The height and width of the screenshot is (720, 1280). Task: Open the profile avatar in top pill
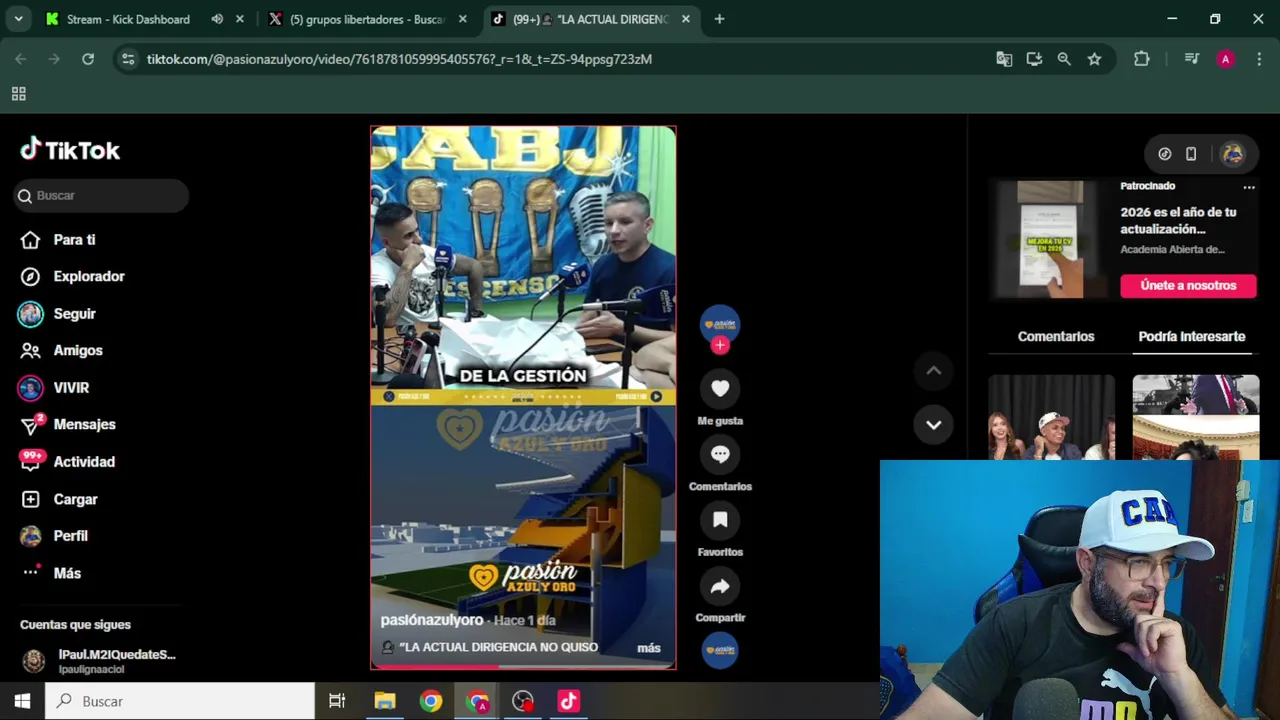(x=1232, y=154)
